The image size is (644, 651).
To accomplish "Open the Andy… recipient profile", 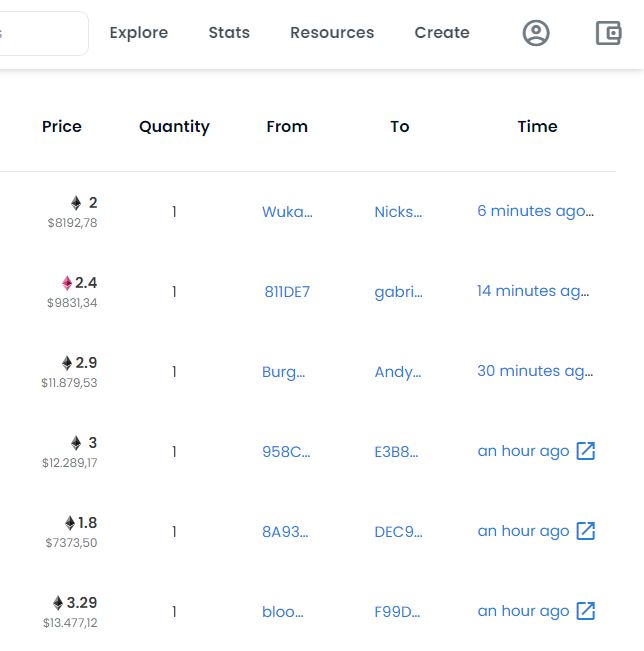I will click(x=398, y=372).
